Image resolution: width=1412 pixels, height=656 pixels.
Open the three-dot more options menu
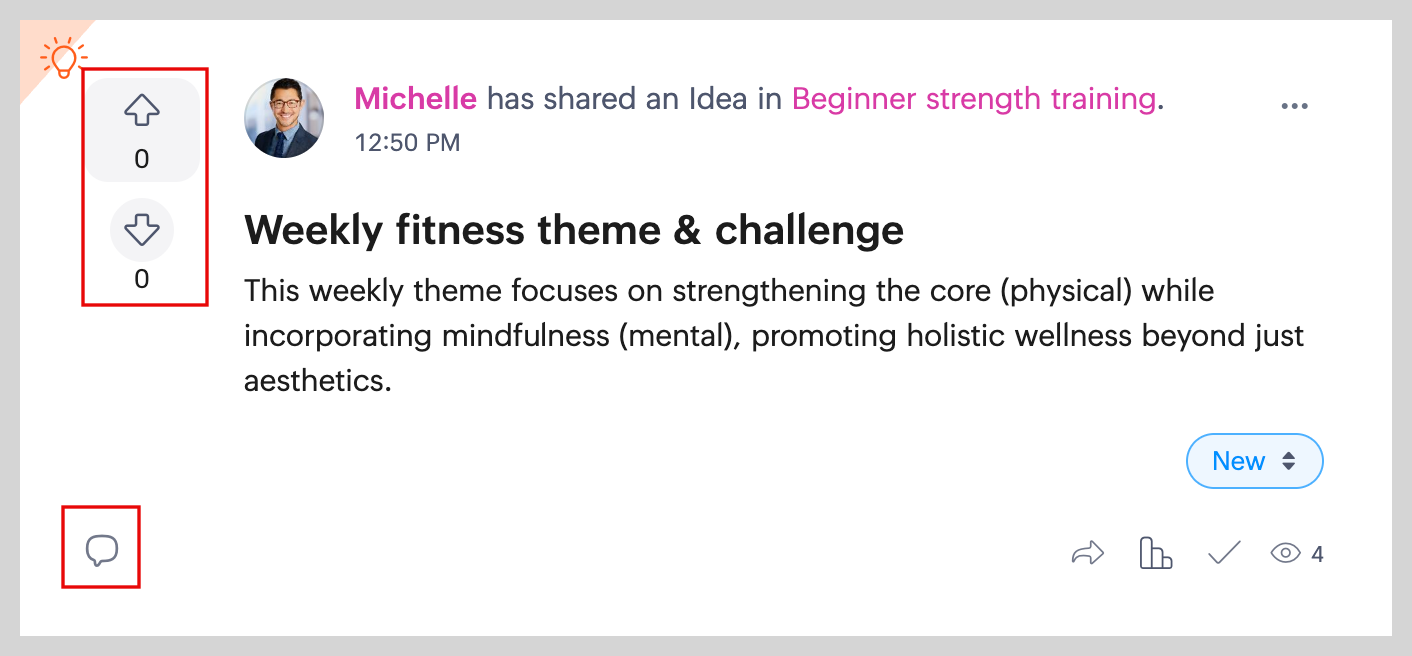tap(1294, 107)
